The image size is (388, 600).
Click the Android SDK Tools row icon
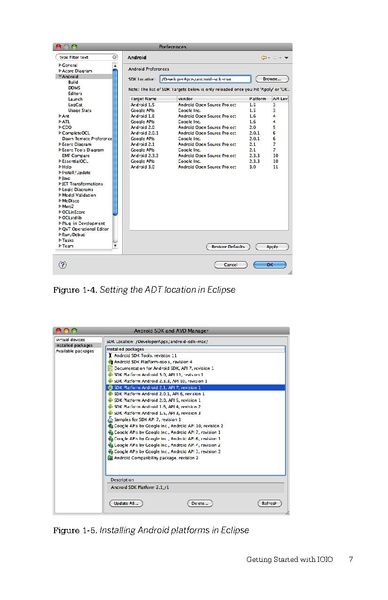[x=110, y=355]
